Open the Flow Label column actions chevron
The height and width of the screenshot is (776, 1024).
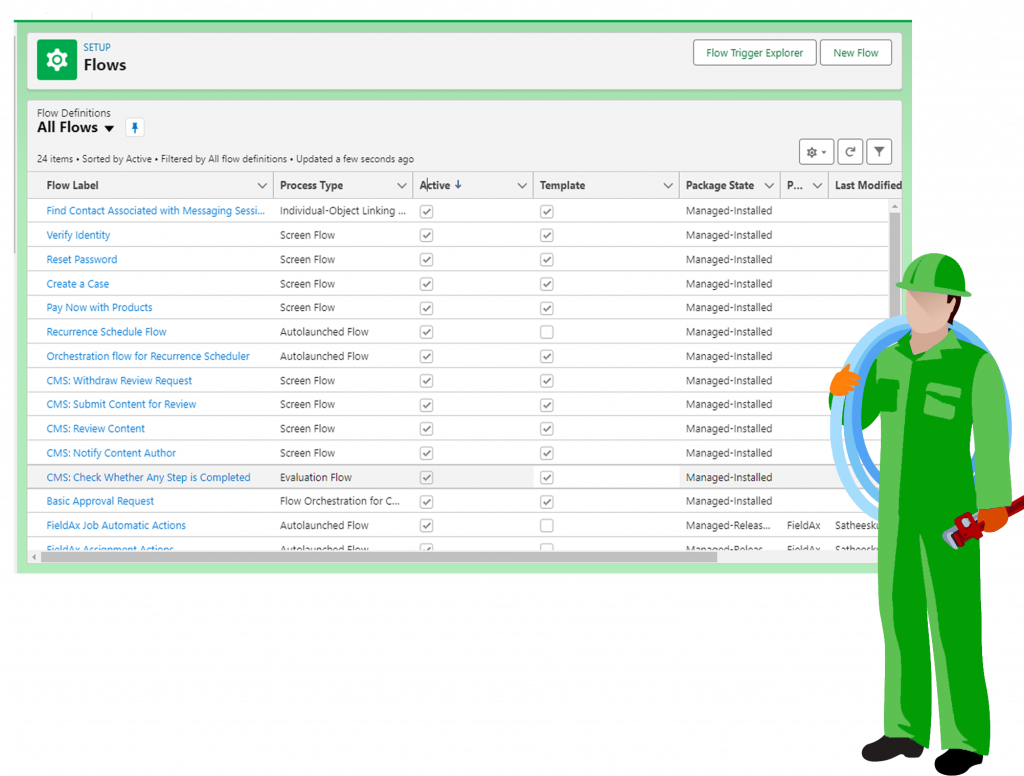263,184
